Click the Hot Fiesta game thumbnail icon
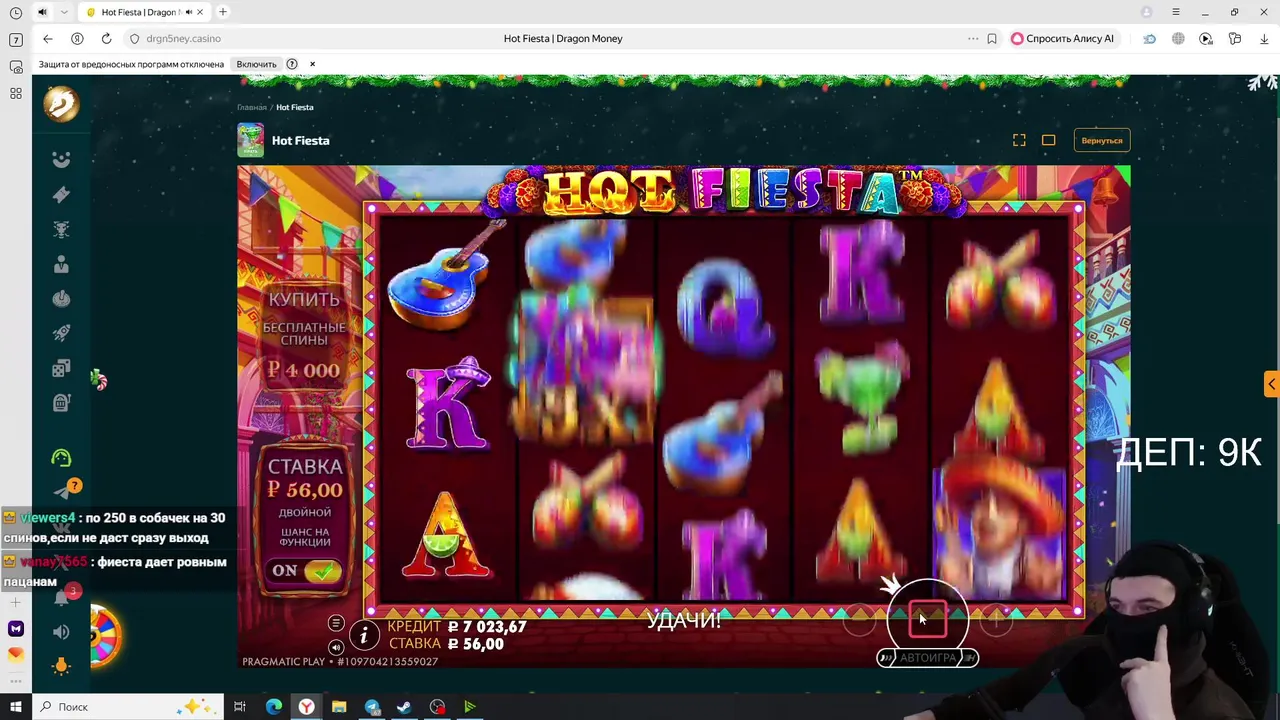Viewport: 1280px width, 720px height. coord(250,140)
